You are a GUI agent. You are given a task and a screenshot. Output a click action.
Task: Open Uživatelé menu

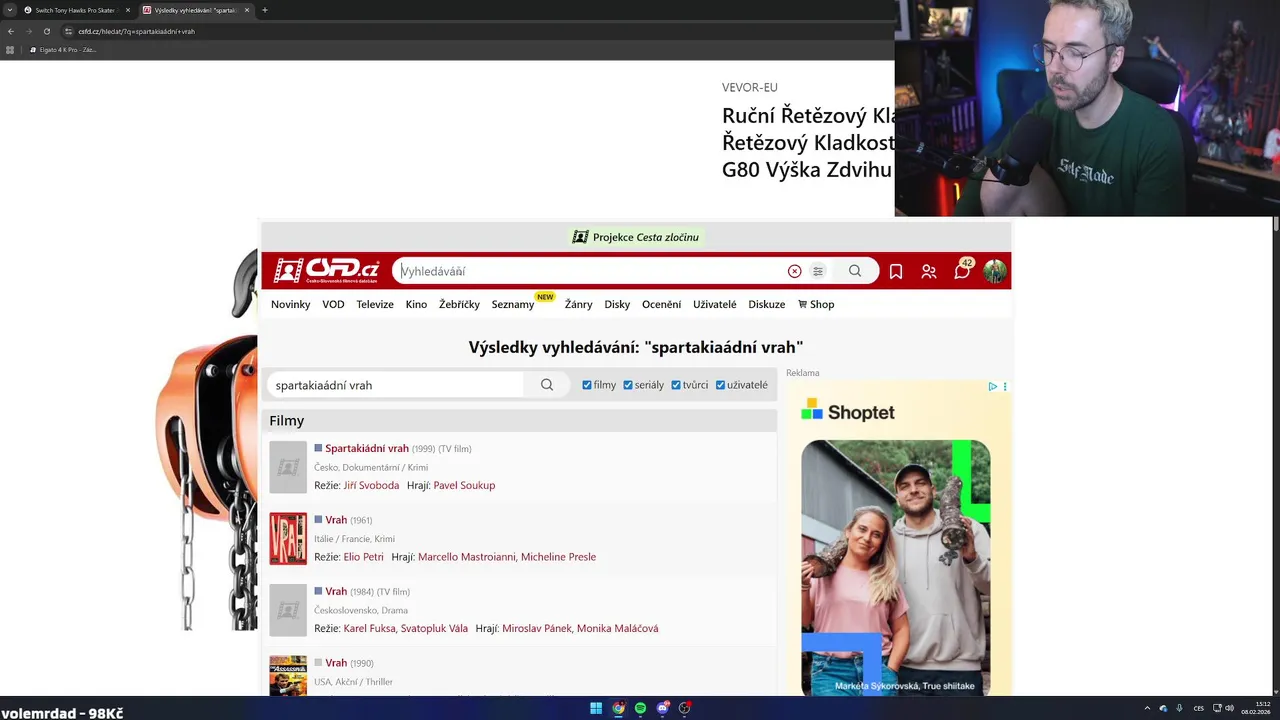[x=714, y=304]
